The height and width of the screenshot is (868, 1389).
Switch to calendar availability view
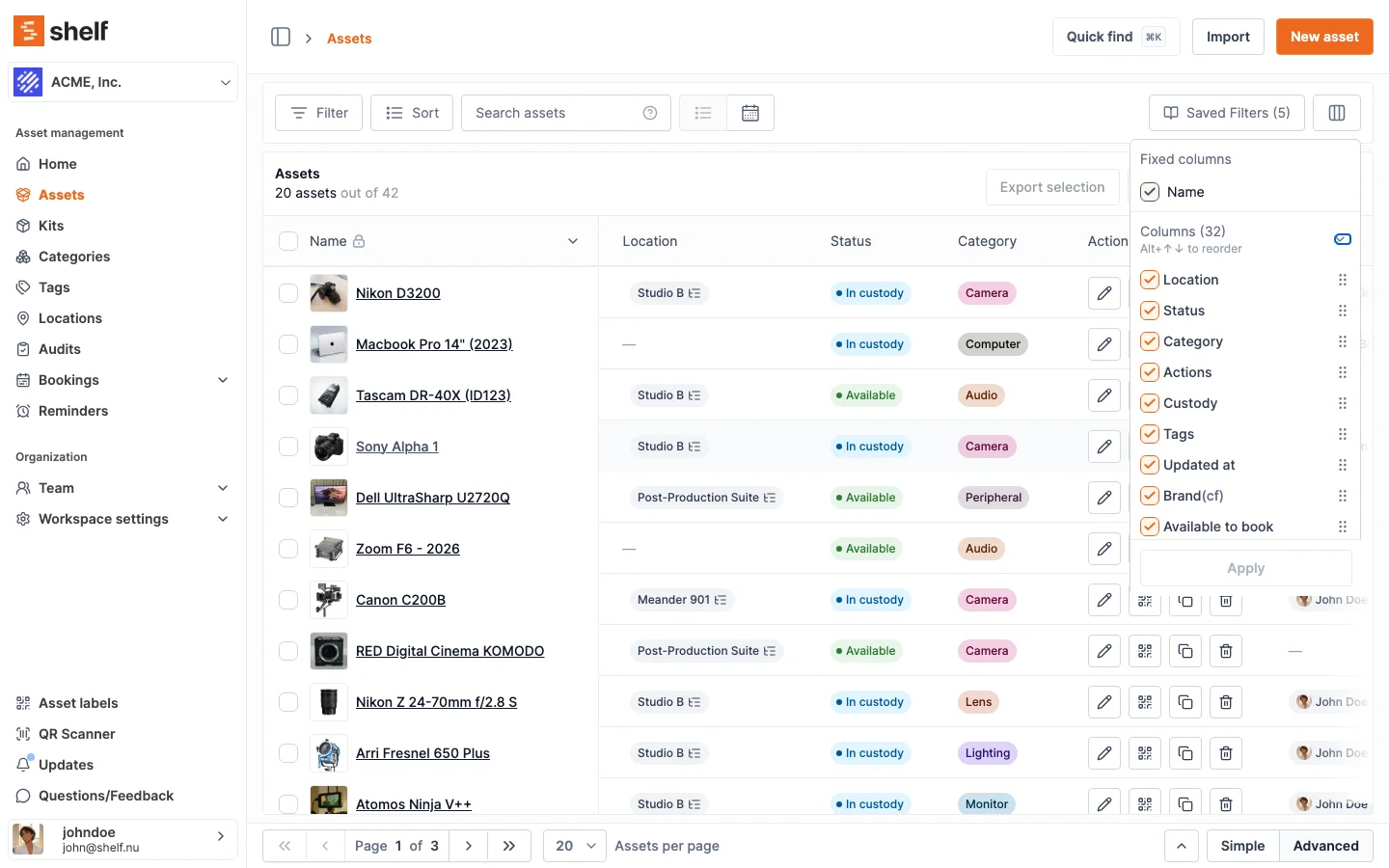point(750,113)
